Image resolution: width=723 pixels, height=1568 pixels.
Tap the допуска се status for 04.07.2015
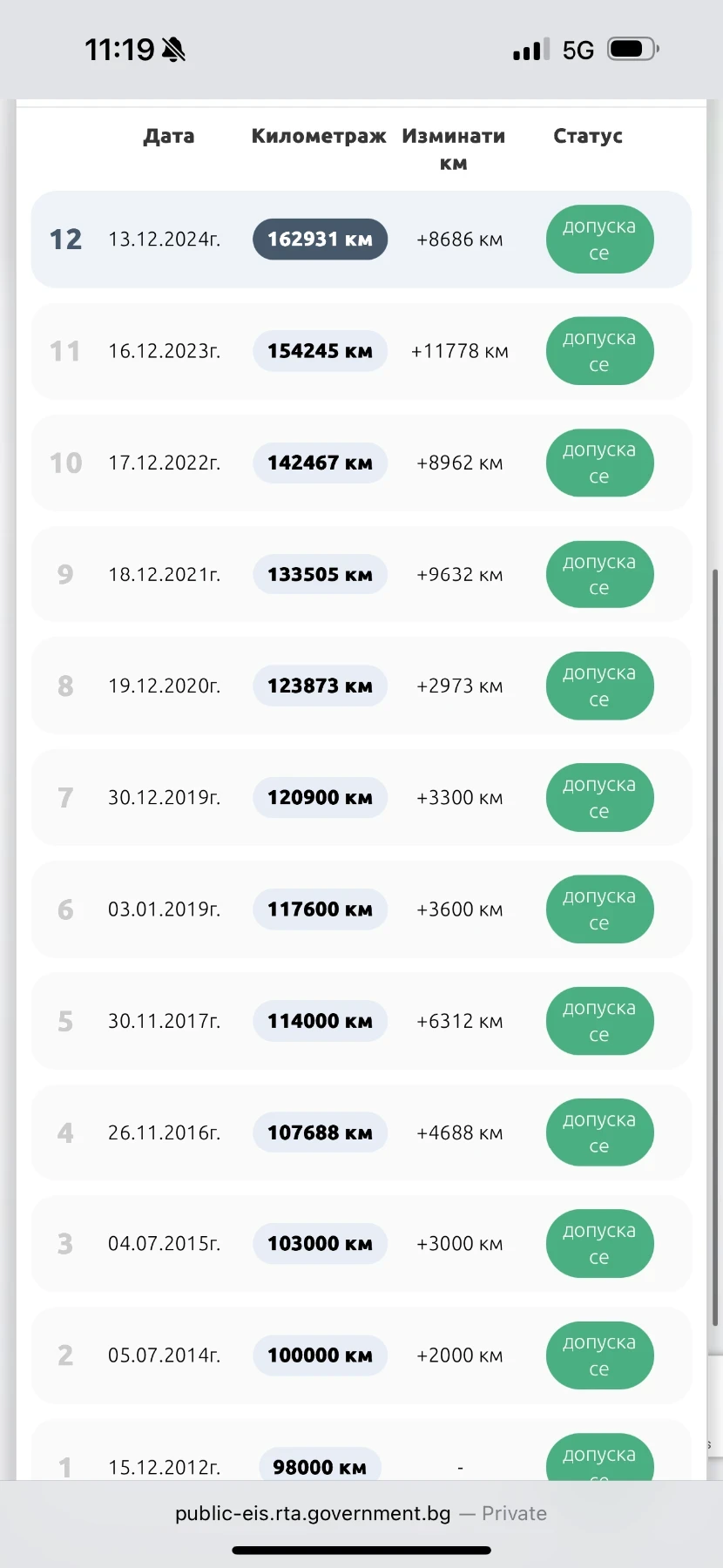(599, 1244)
